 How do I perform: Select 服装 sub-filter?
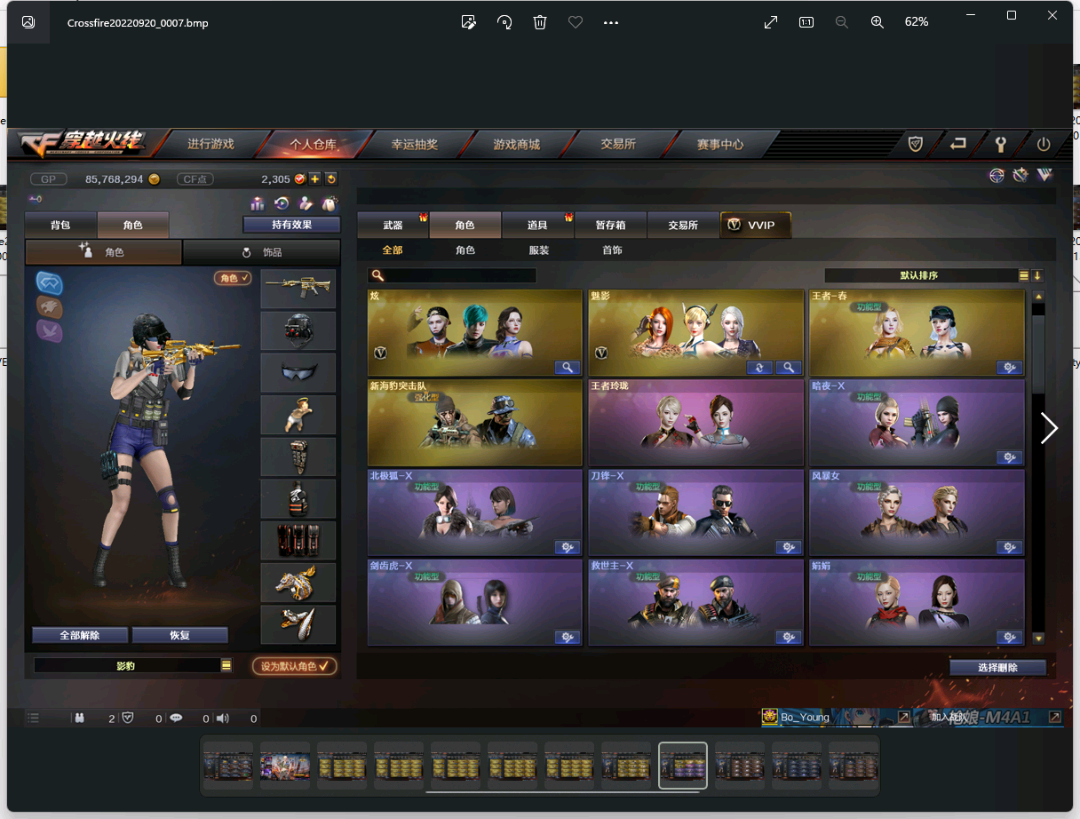click(539, 250)
